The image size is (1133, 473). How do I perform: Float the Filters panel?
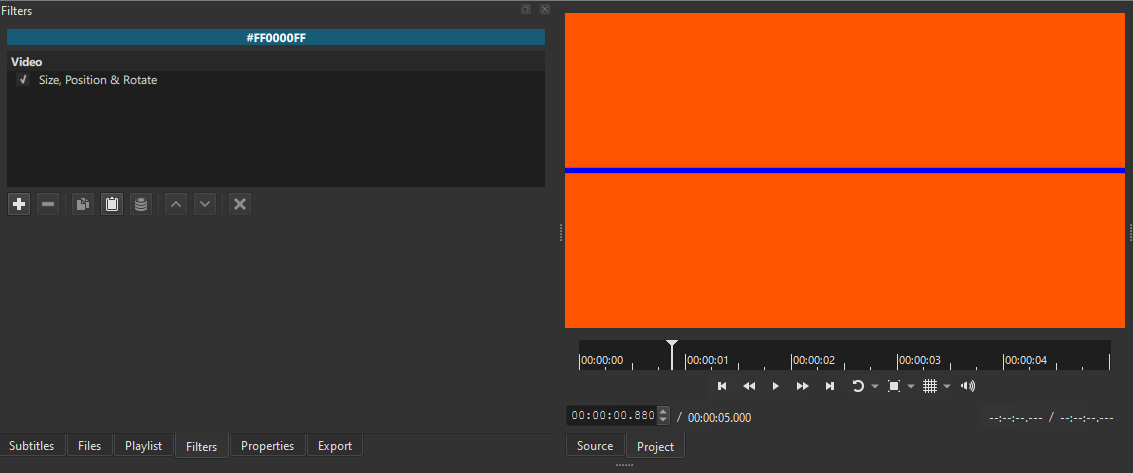526,9
